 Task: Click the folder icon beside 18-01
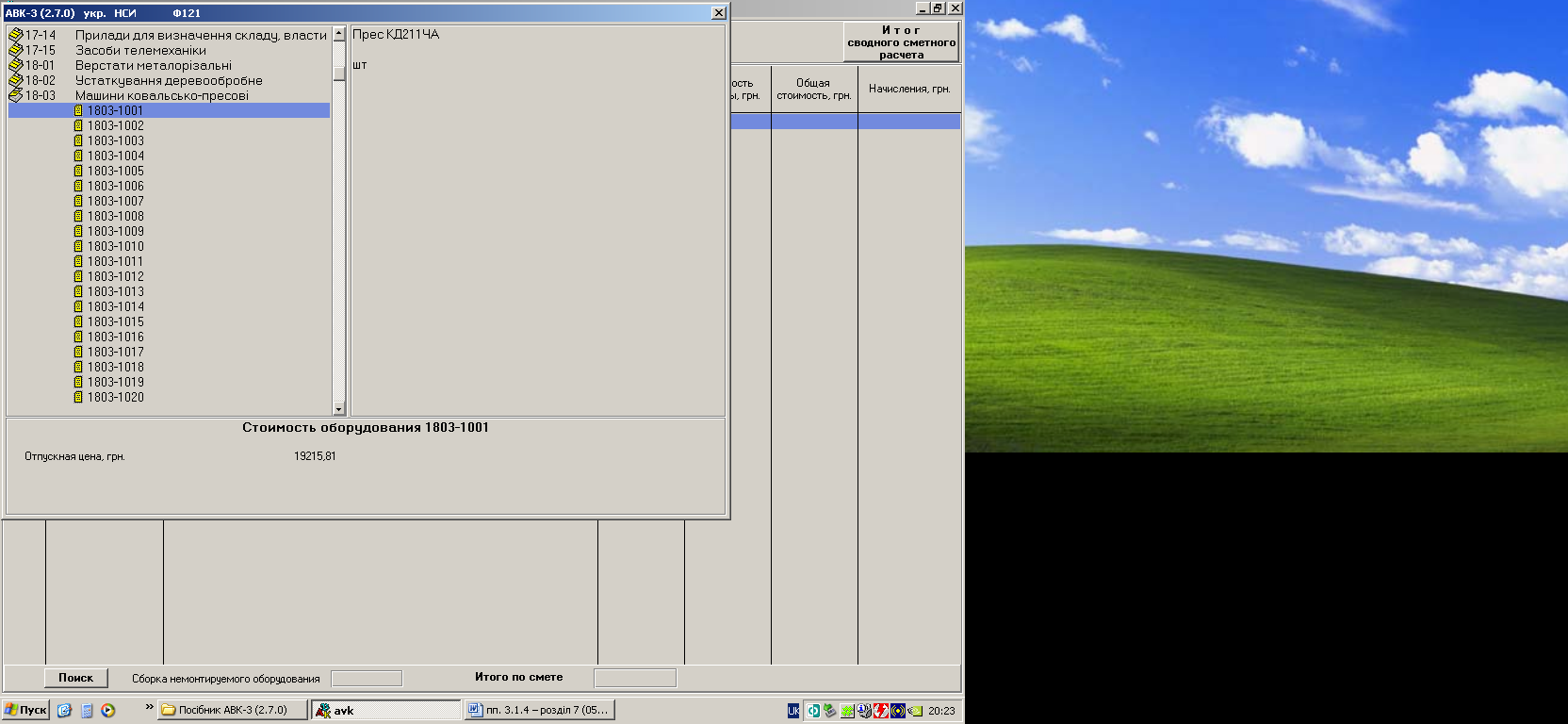pos(15,65)
